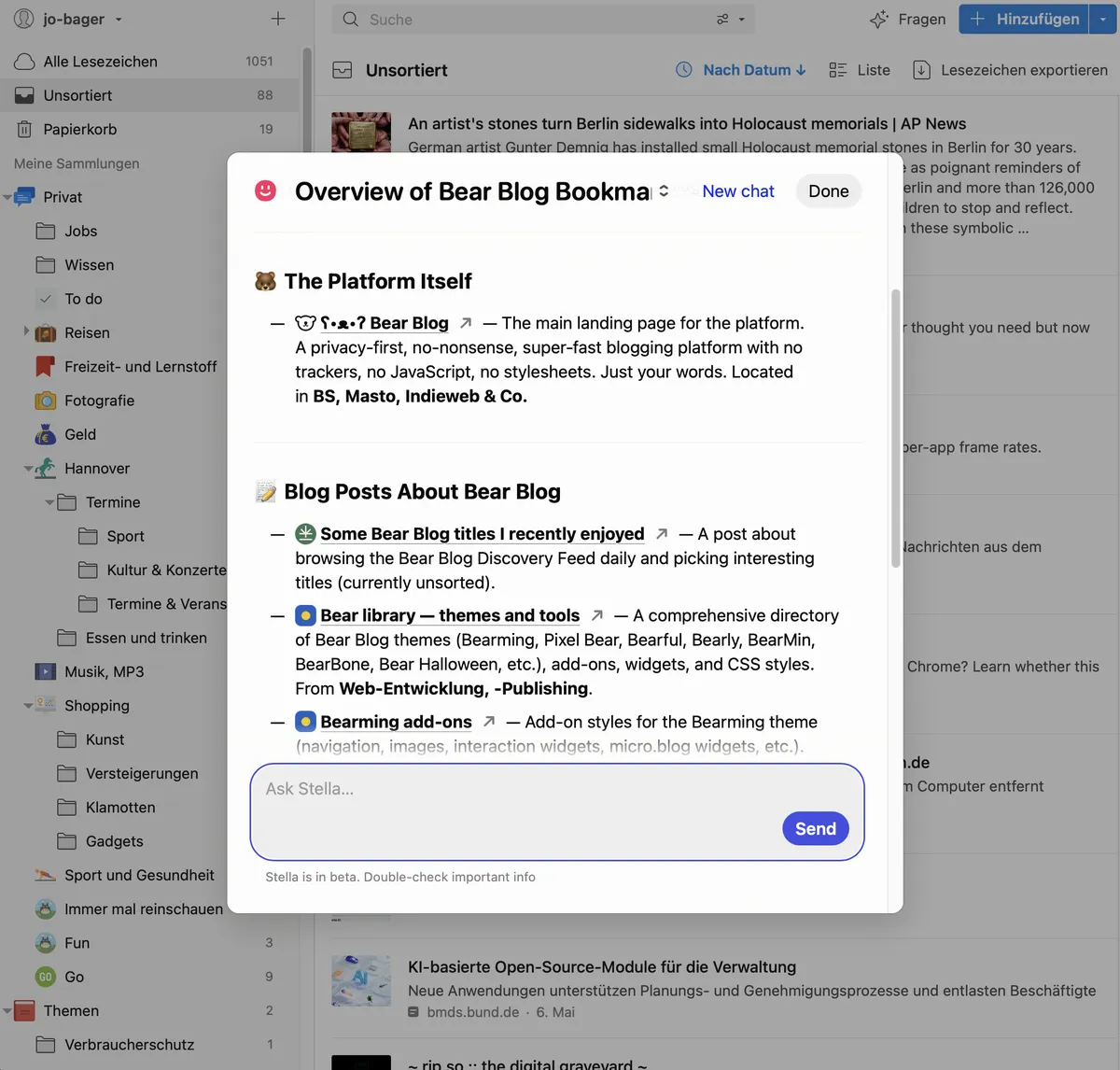
Task: Select Papierkorb in sidebar
Action: coord(149,129)
